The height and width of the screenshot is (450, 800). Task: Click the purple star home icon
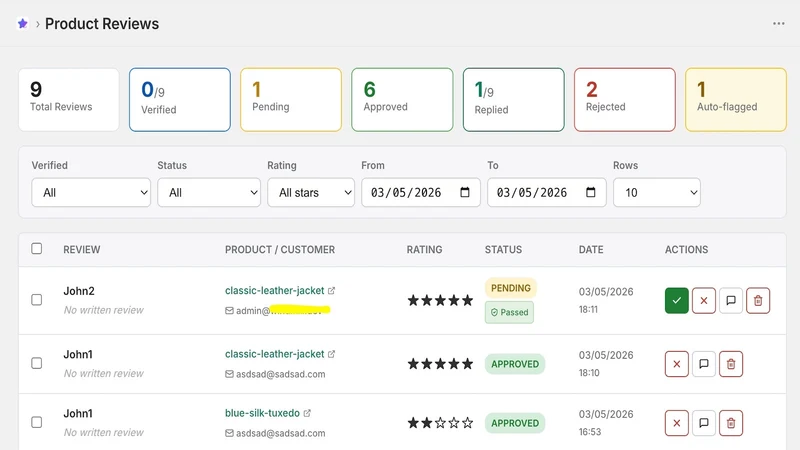22,23
